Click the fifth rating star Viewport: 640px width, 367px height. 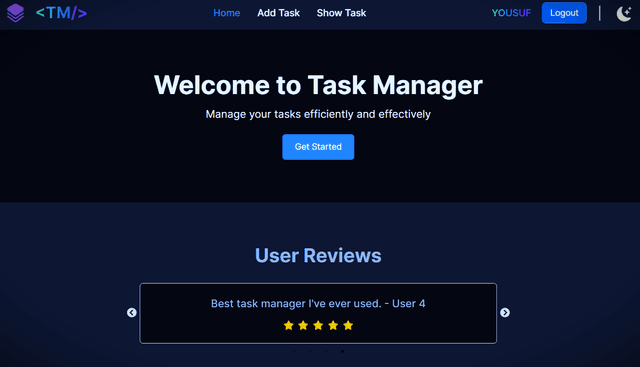(x=348, y=325)
